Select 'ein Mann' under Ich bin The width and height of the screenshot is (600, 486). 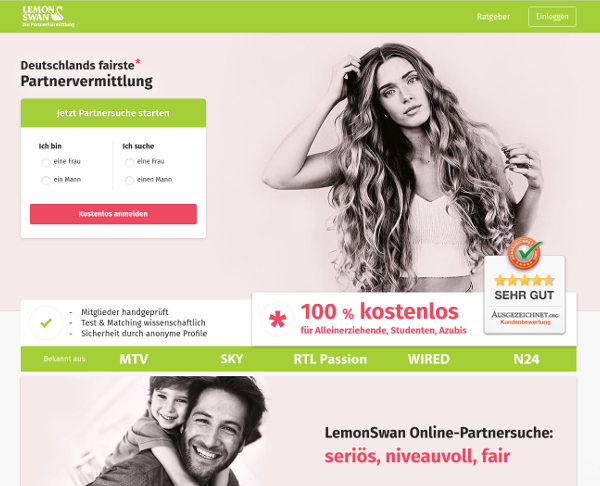46,180
